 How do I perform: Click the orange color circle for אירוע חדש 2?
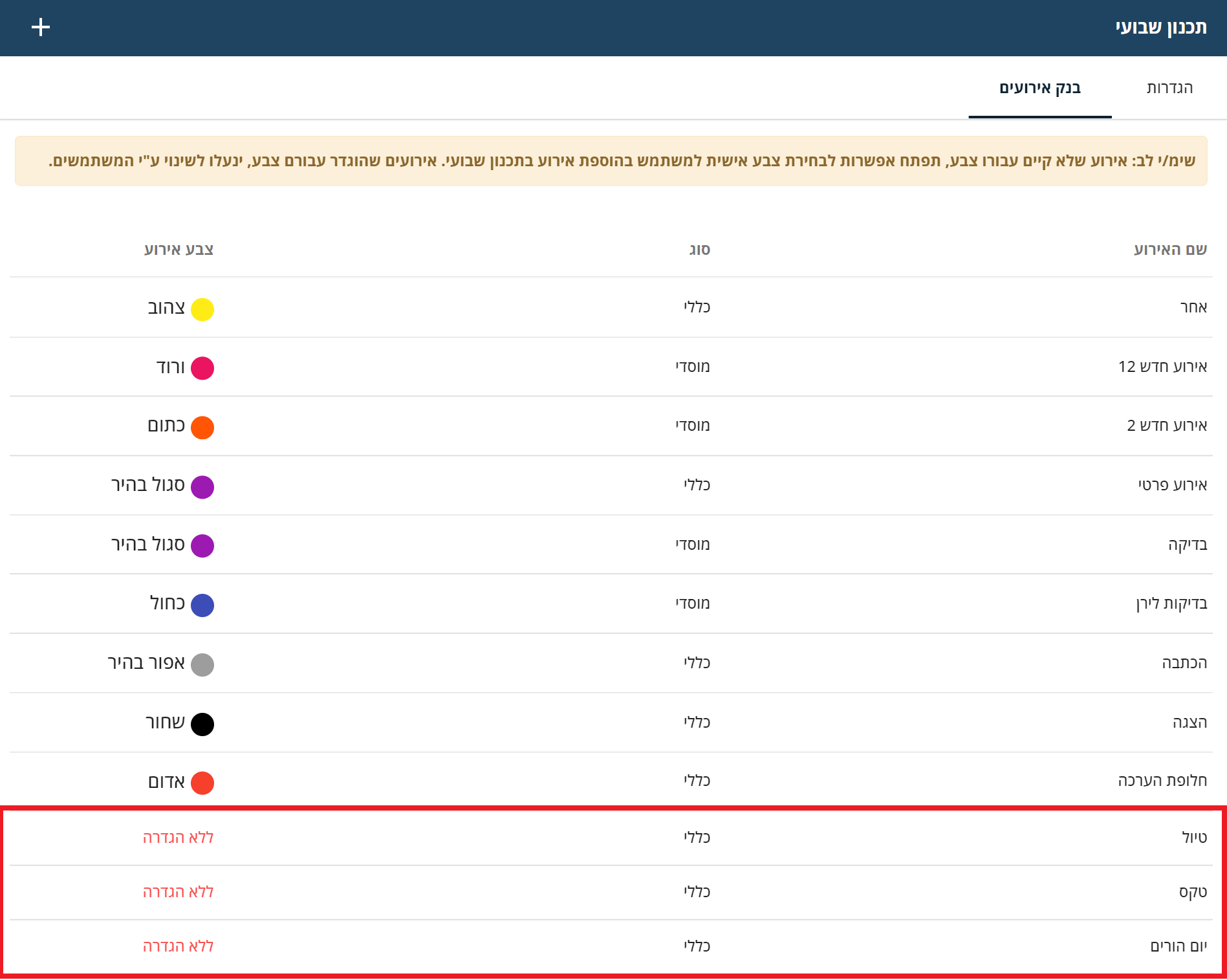point(202,428)
